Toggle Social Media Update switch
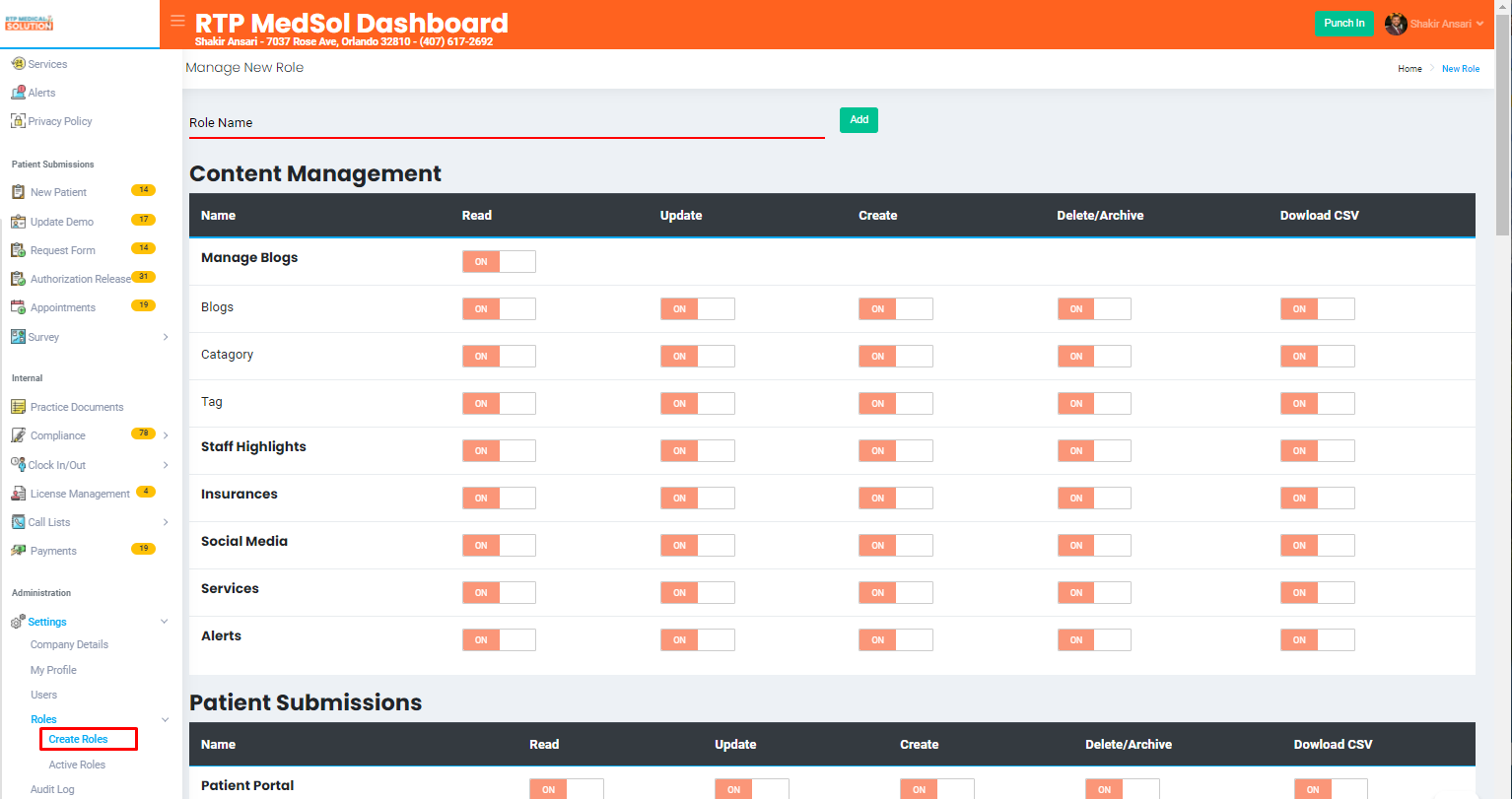The image size is (1512, 799). tap(697, 545)
